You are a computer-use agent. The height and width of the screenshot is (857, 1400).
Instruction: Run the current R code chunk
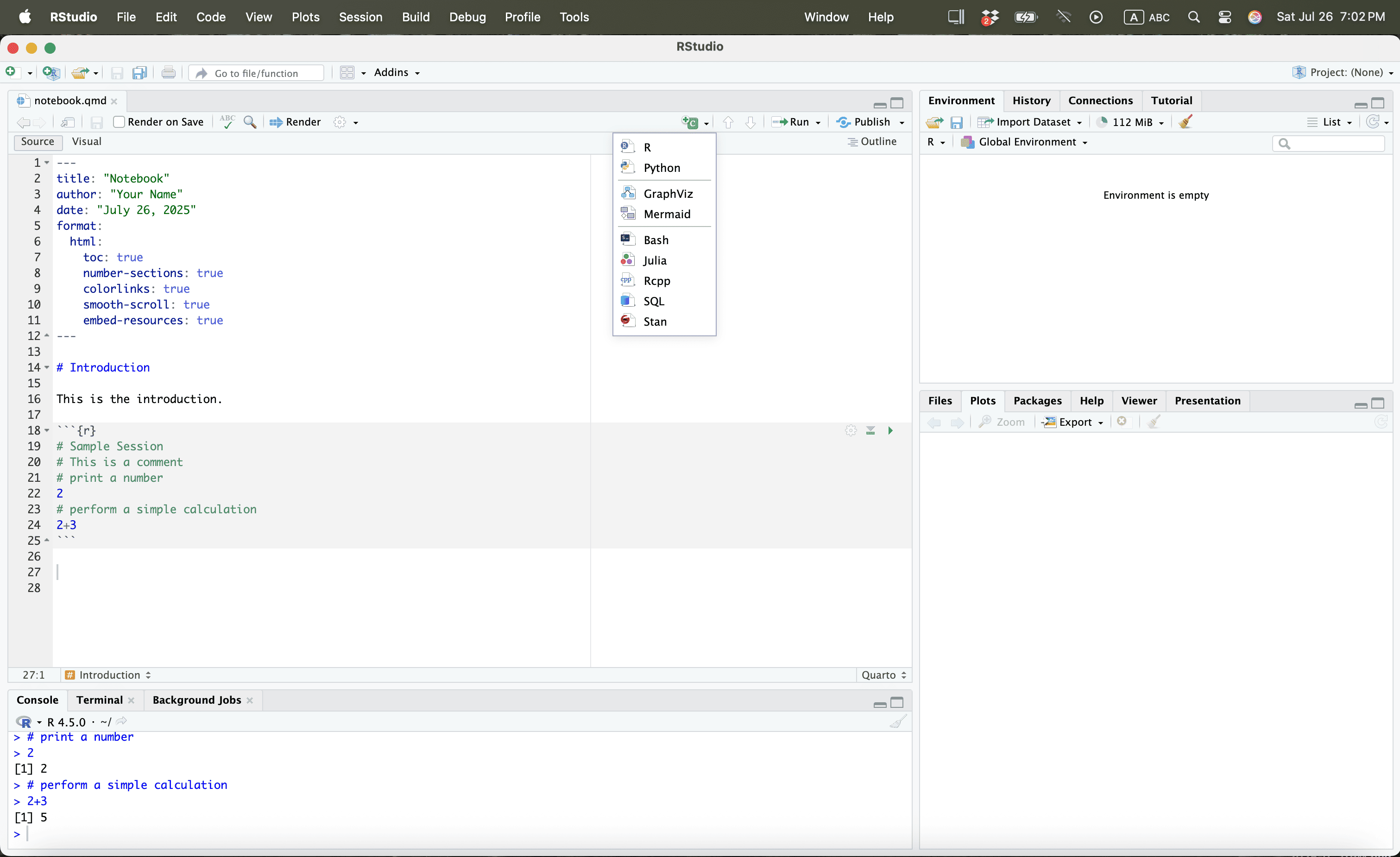coord(890,431)
